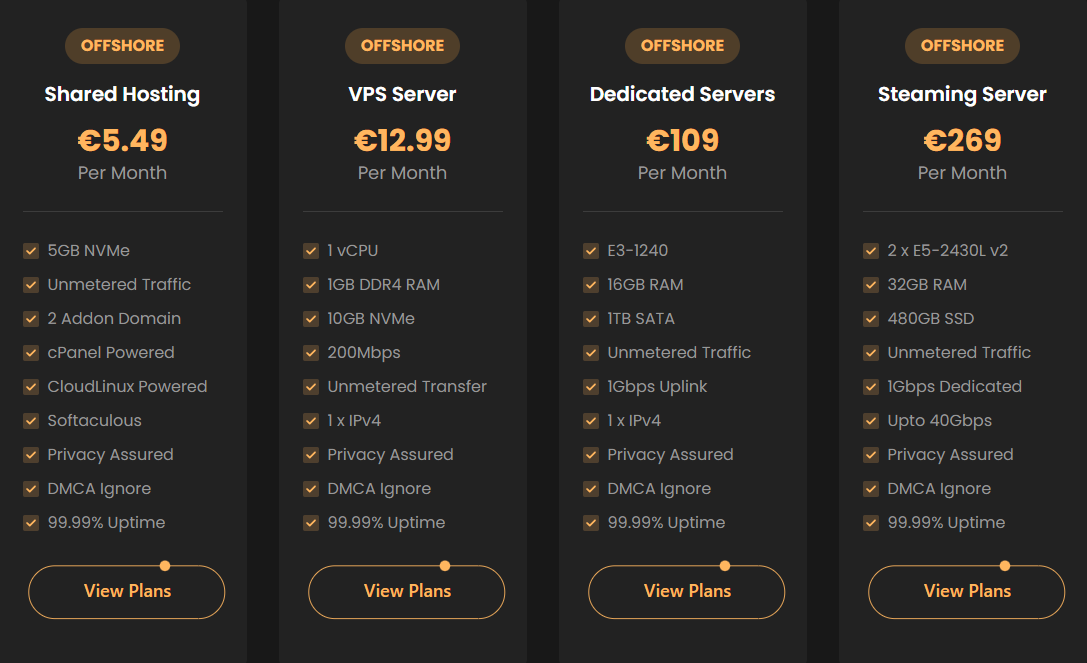Click View Plans under Steaming Server
The image size is (1087, 663).
point(967,592)
